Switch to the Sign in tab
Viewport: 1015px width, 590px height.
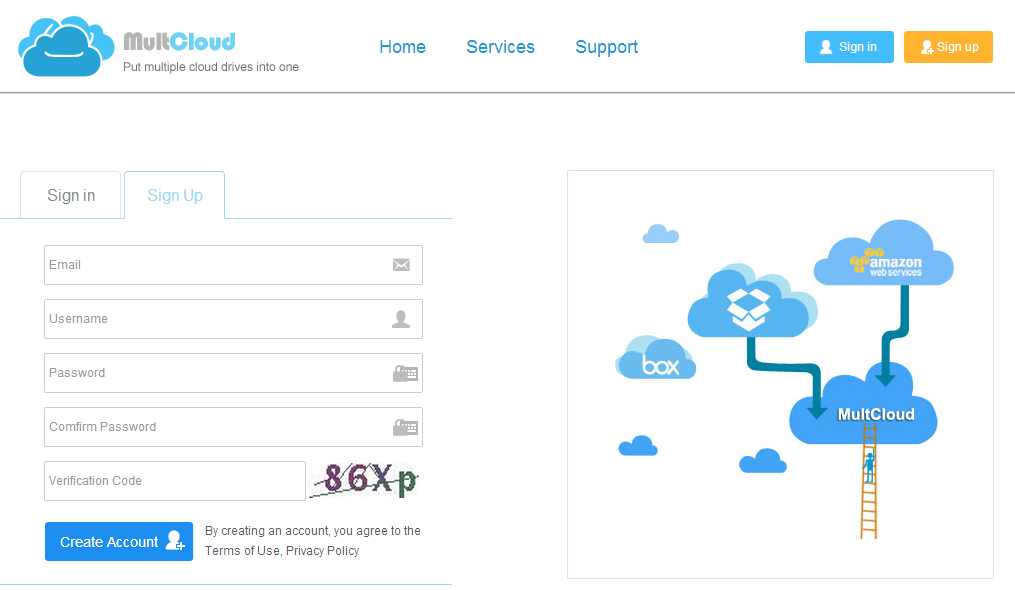click(71, 195)
